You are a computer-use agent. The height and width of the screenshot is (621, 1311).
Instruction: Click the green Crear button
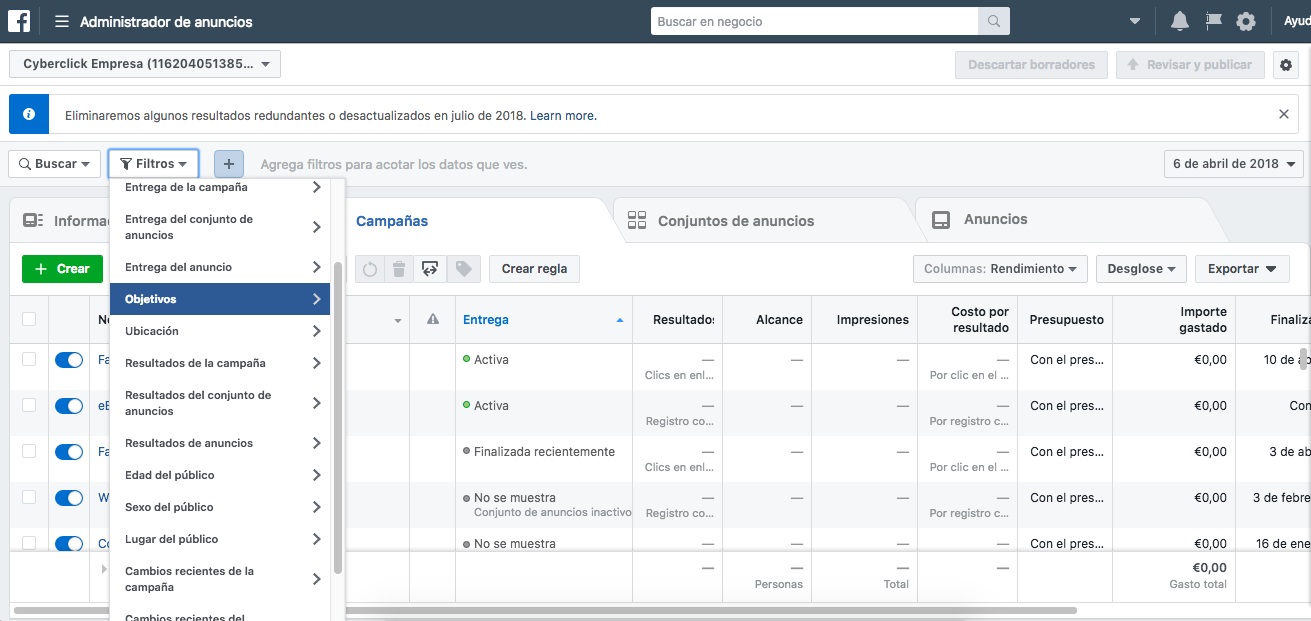click(x=62, y=269)
